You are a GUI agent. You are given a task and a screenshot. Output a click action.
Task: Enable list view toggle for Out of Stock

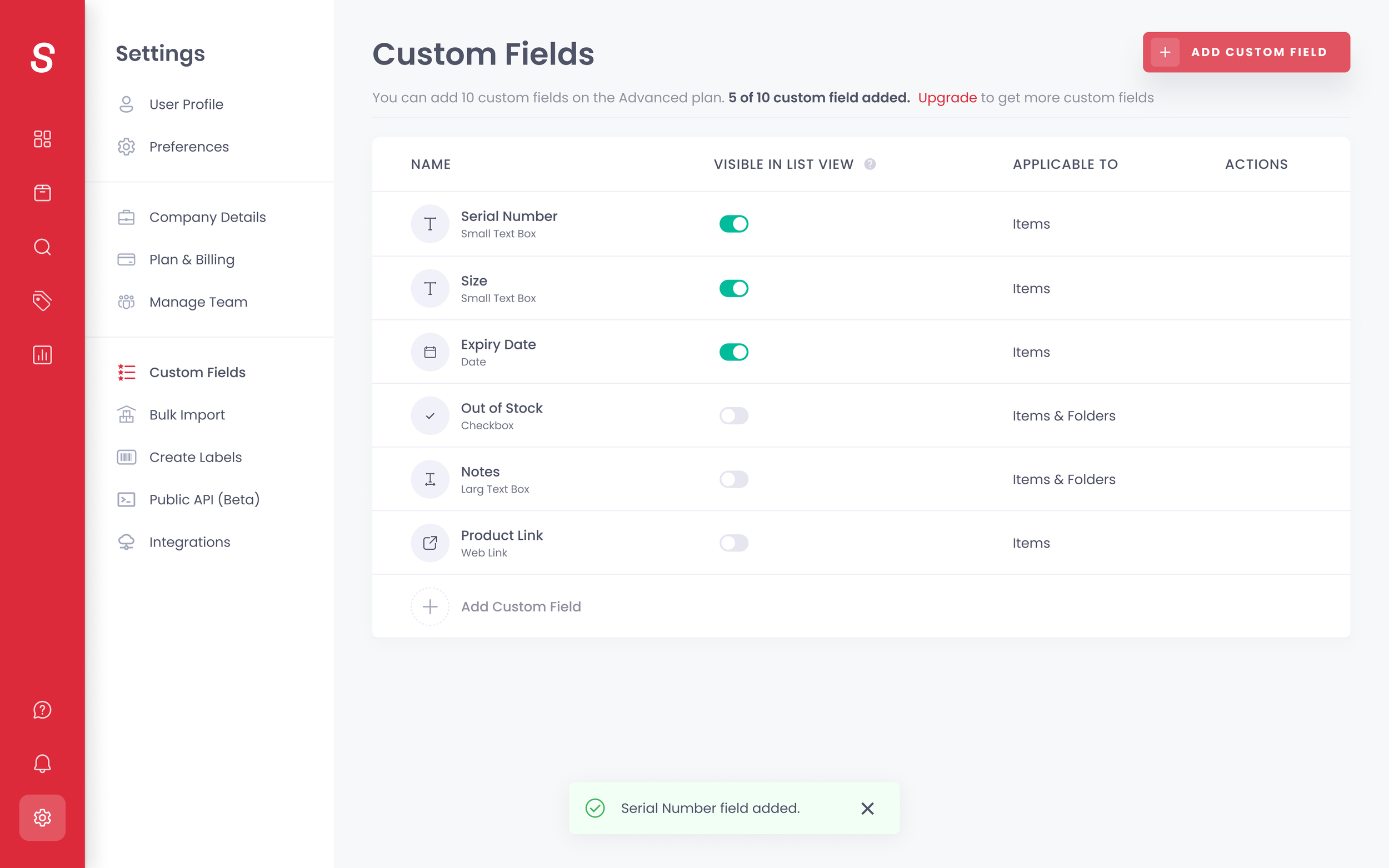point(733,415)
